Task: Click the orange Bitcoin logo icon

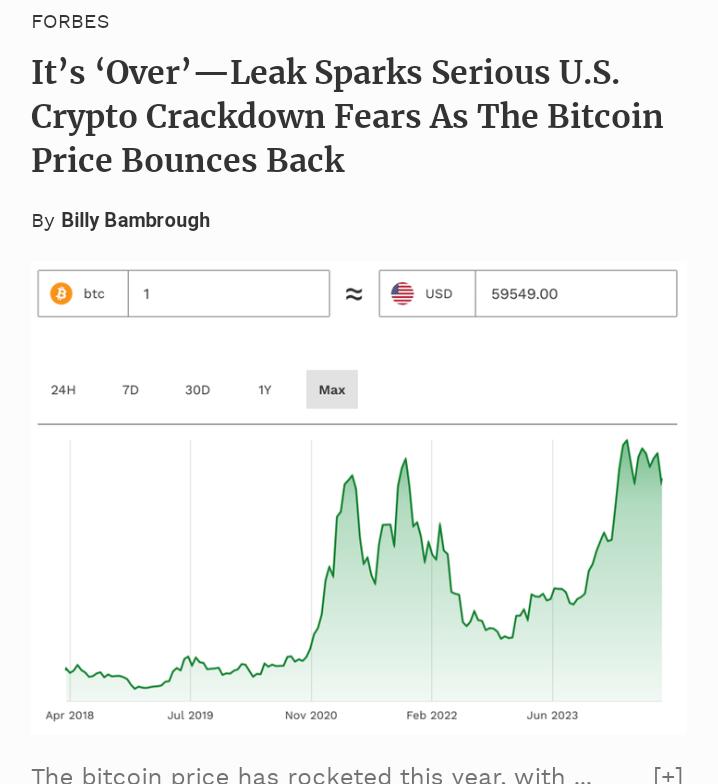Action: pos(61,294)
